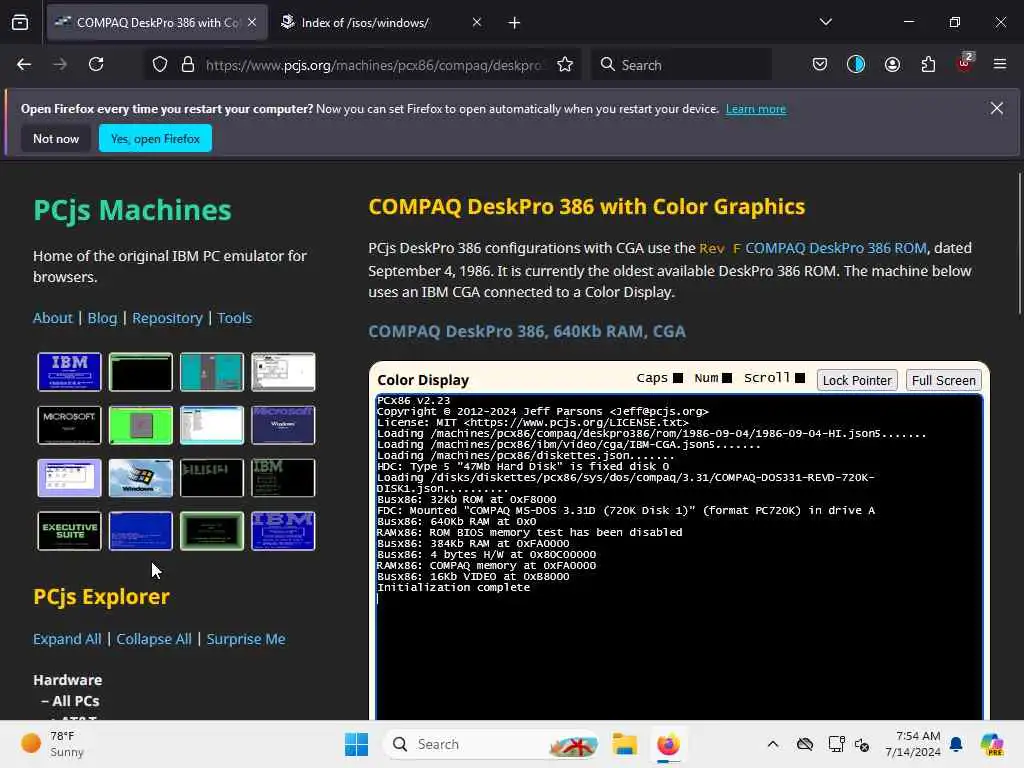Open the Firefox account icon
Viewport: 1024px width, 768px height.
coord(892,65)
